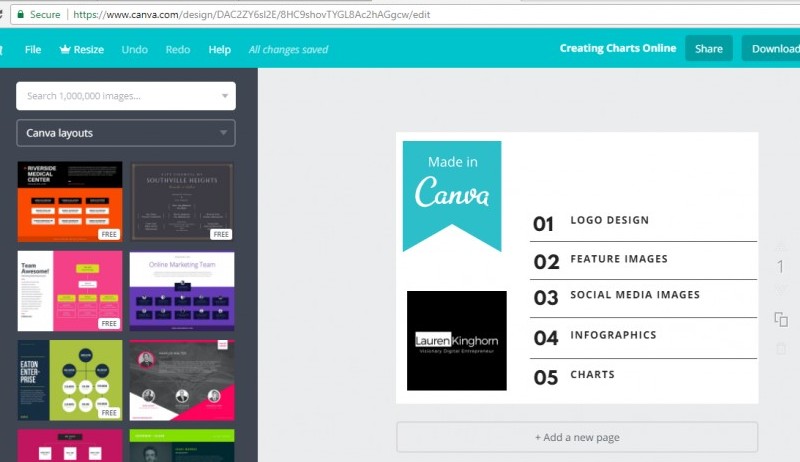Select the Riverside Medical Center orange layout
This screenshot has width=800, height=462.
click(x=70, y=201)
